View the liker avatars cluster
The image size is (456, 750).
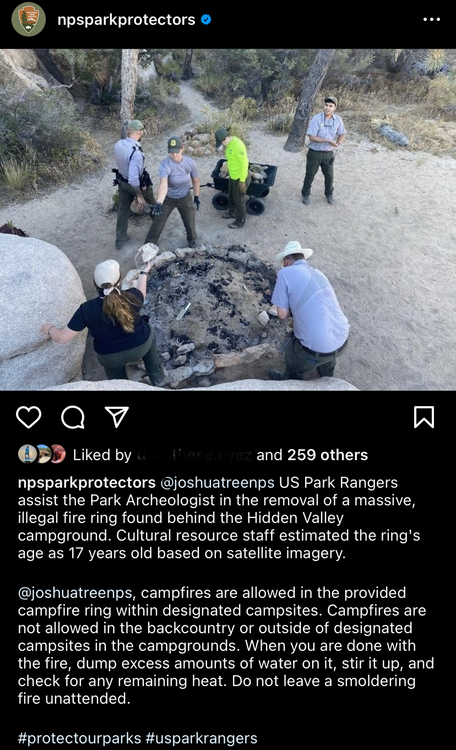pyautogui.click(x=42, y=454)
